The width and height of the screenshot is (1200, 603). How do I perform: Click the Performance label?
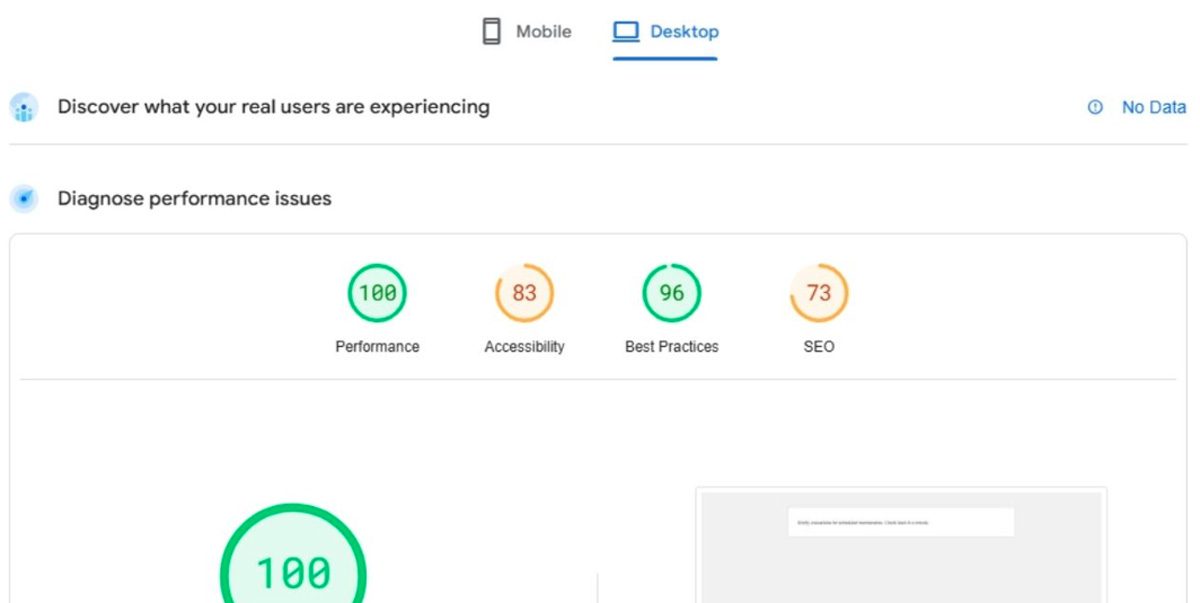(377, 347)
